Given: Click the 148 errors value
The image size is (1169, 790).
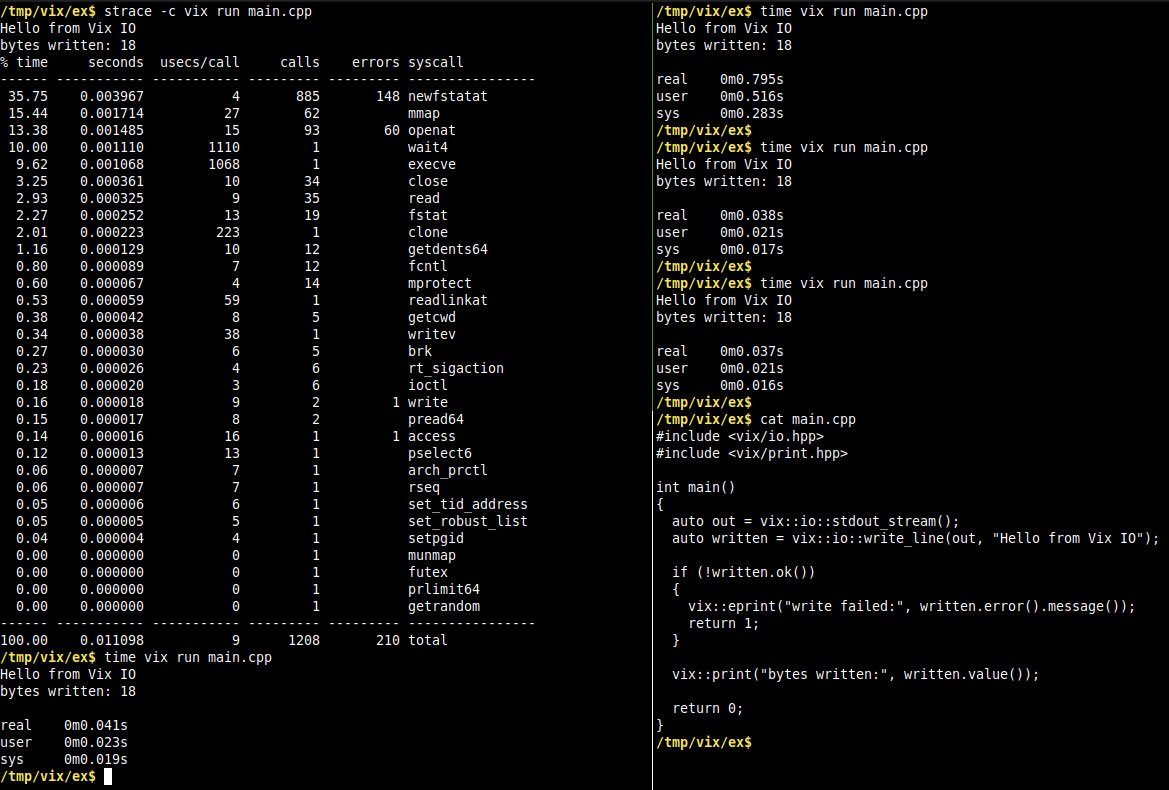Looking at the screenshot, I should point(388,96).
